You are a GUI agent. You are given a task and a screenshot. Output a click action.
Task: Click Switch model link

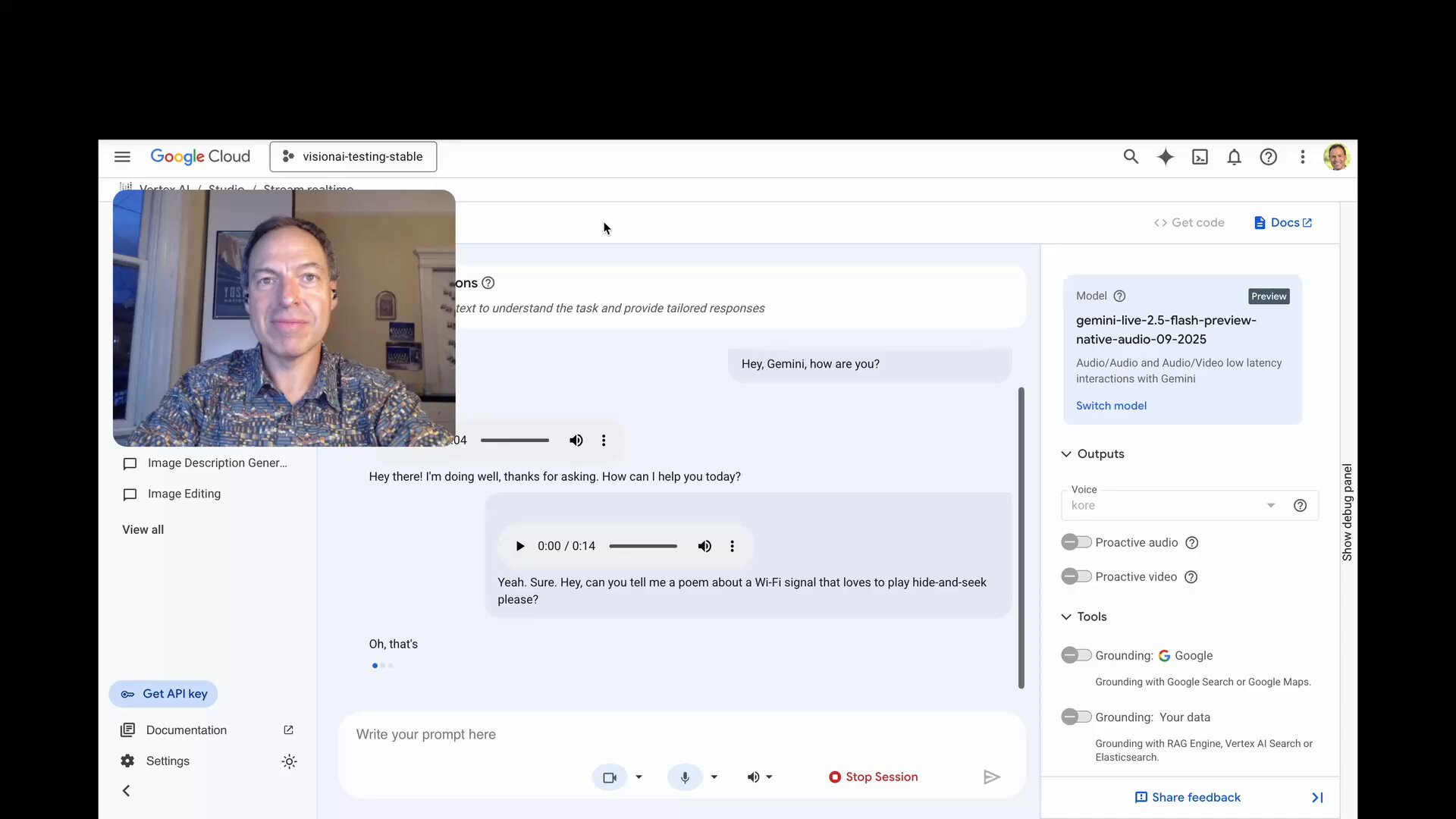coord(1111,406)
